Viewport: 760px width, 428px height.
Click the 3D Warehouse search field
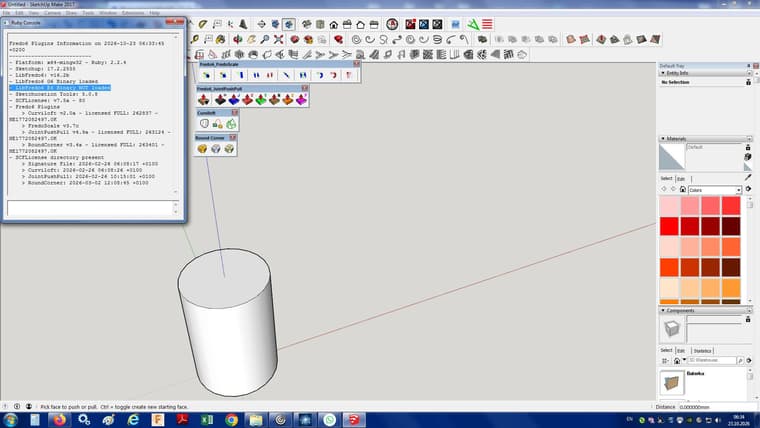(x=712, y=361)
